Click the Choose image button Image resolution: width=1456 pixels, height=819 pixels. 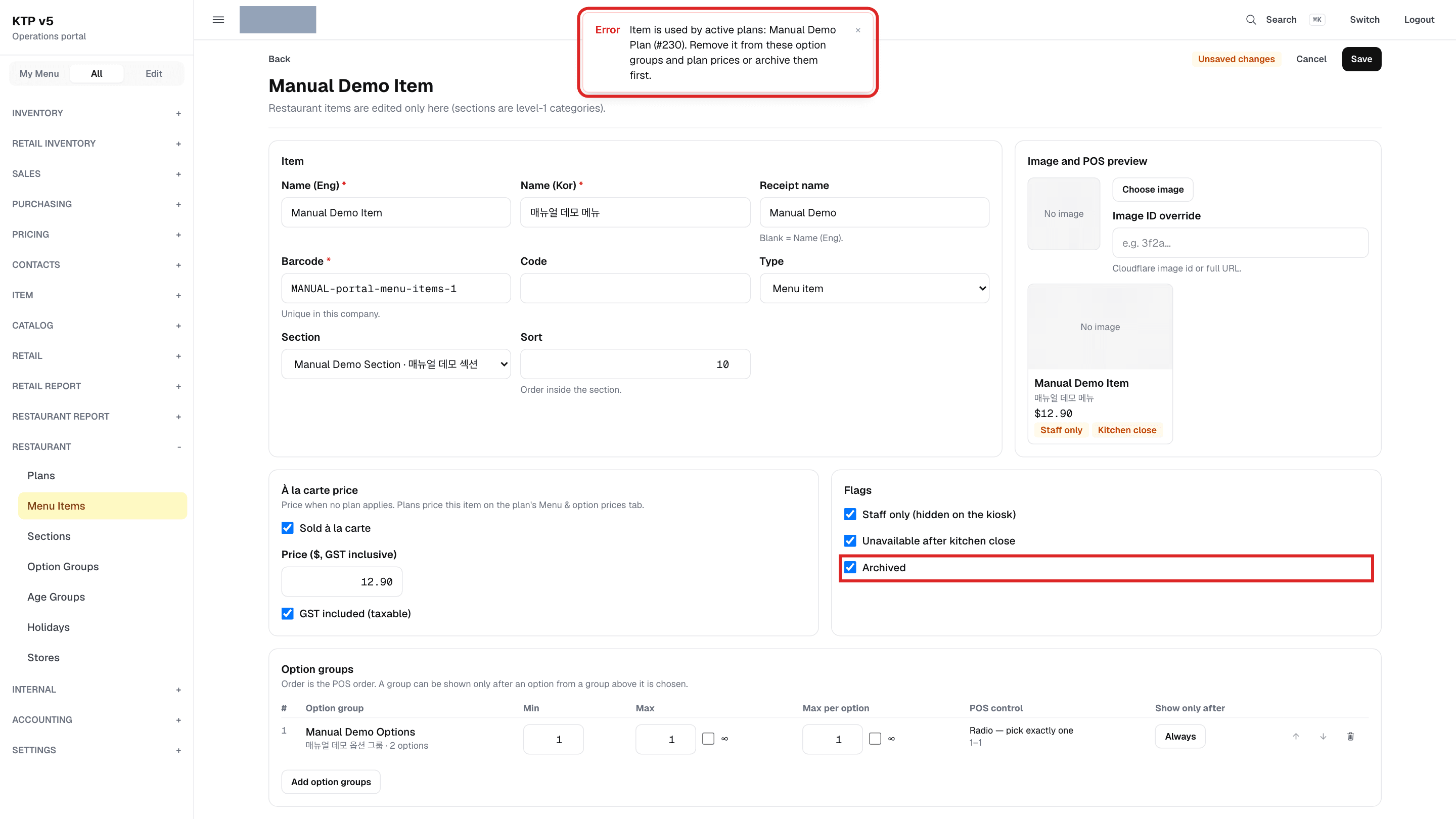click(1153, 190)
